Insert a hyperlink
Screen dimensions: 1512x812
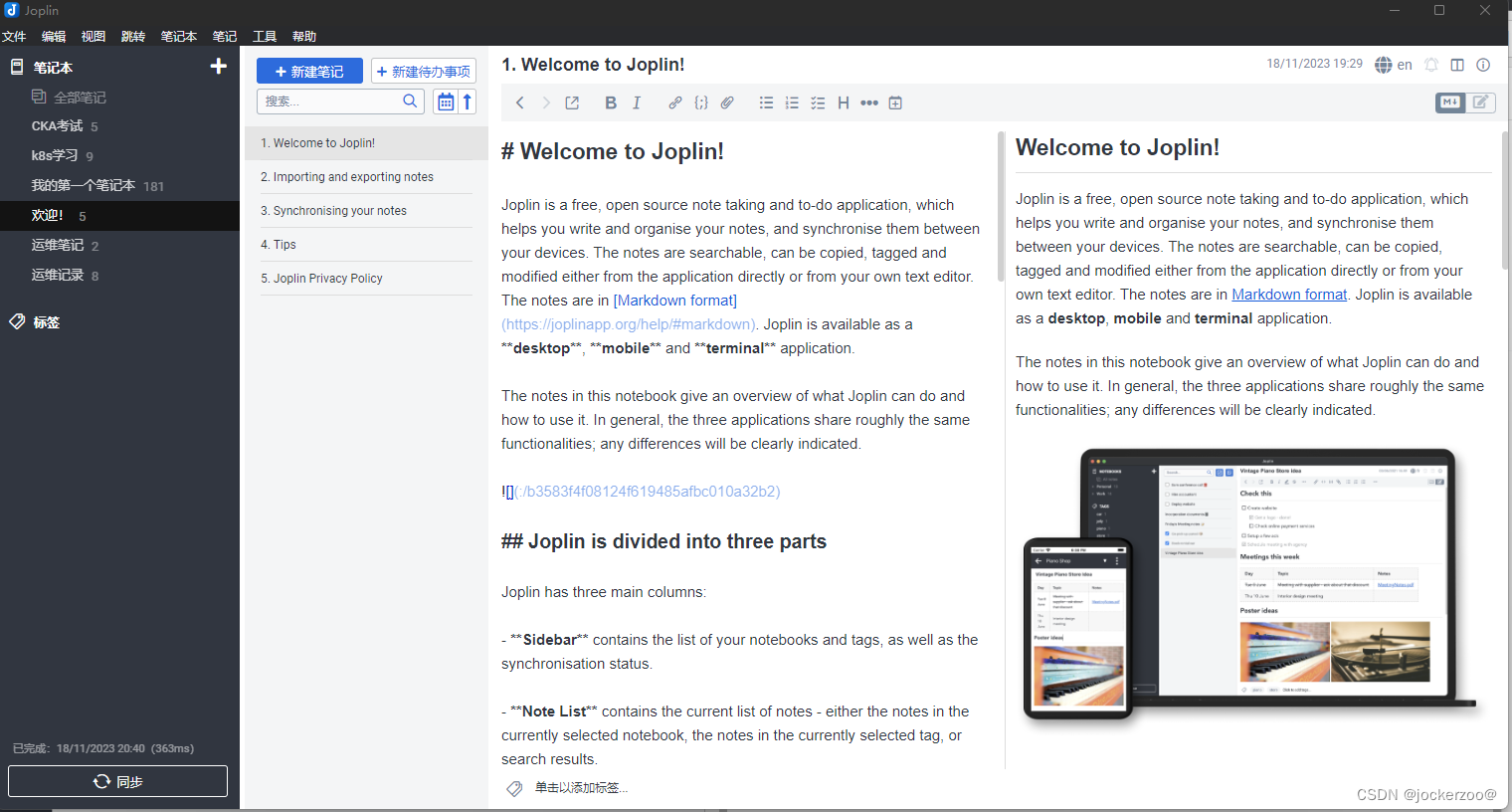click(x=675, y=102)
